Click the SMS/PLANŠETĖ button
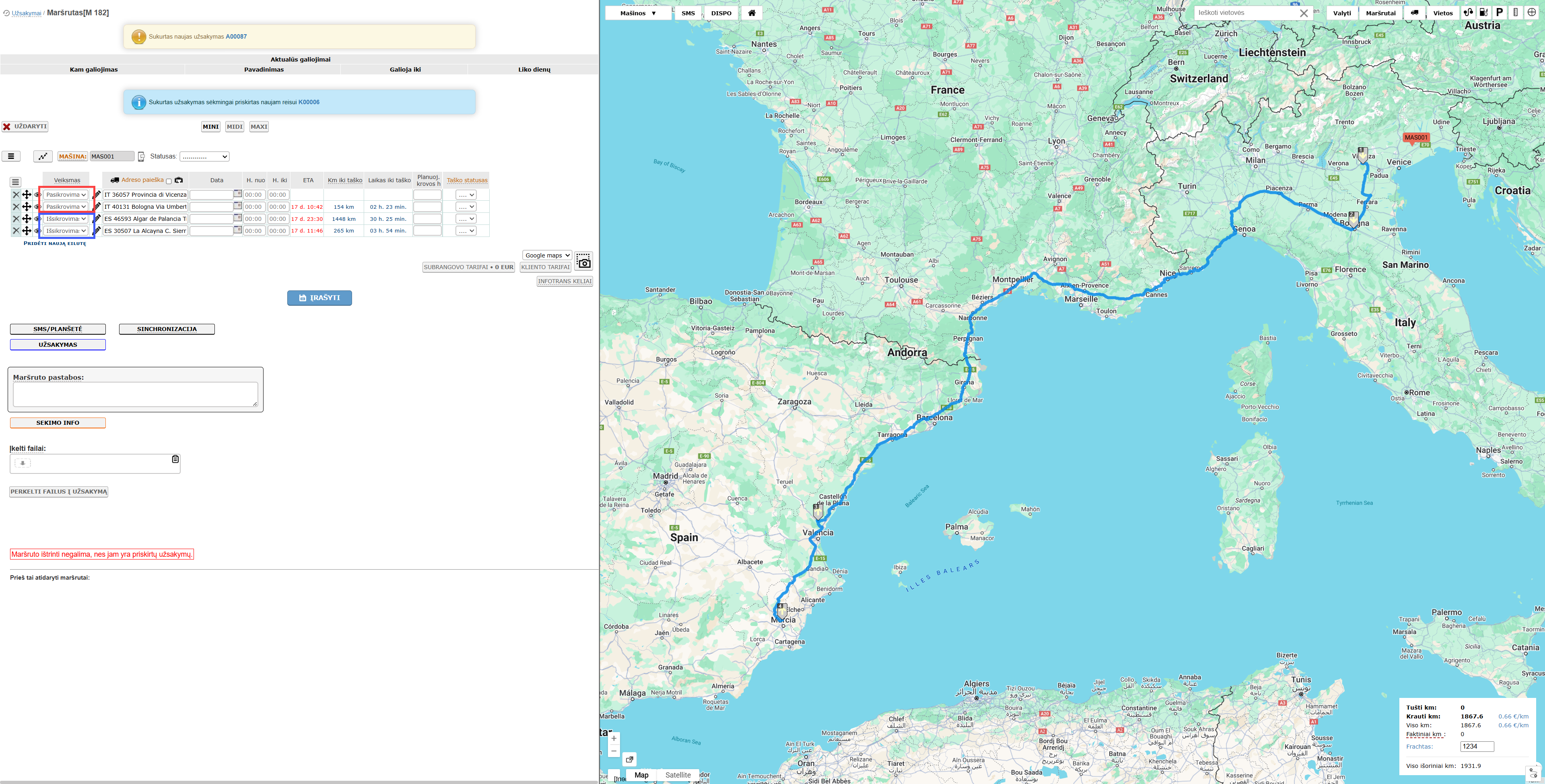This screenshot has width=1545, height=784. coord(58,329)
